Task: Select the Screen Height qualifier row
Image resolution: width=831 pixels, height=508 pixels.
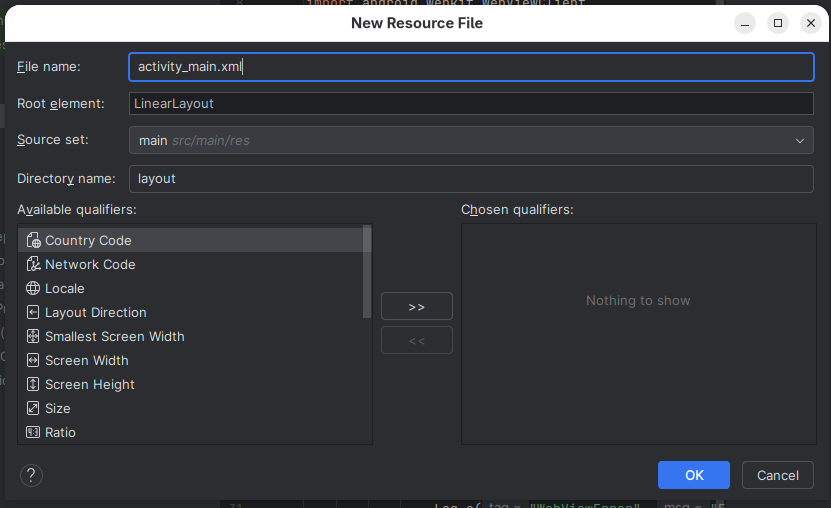Action: coord(191,385)
